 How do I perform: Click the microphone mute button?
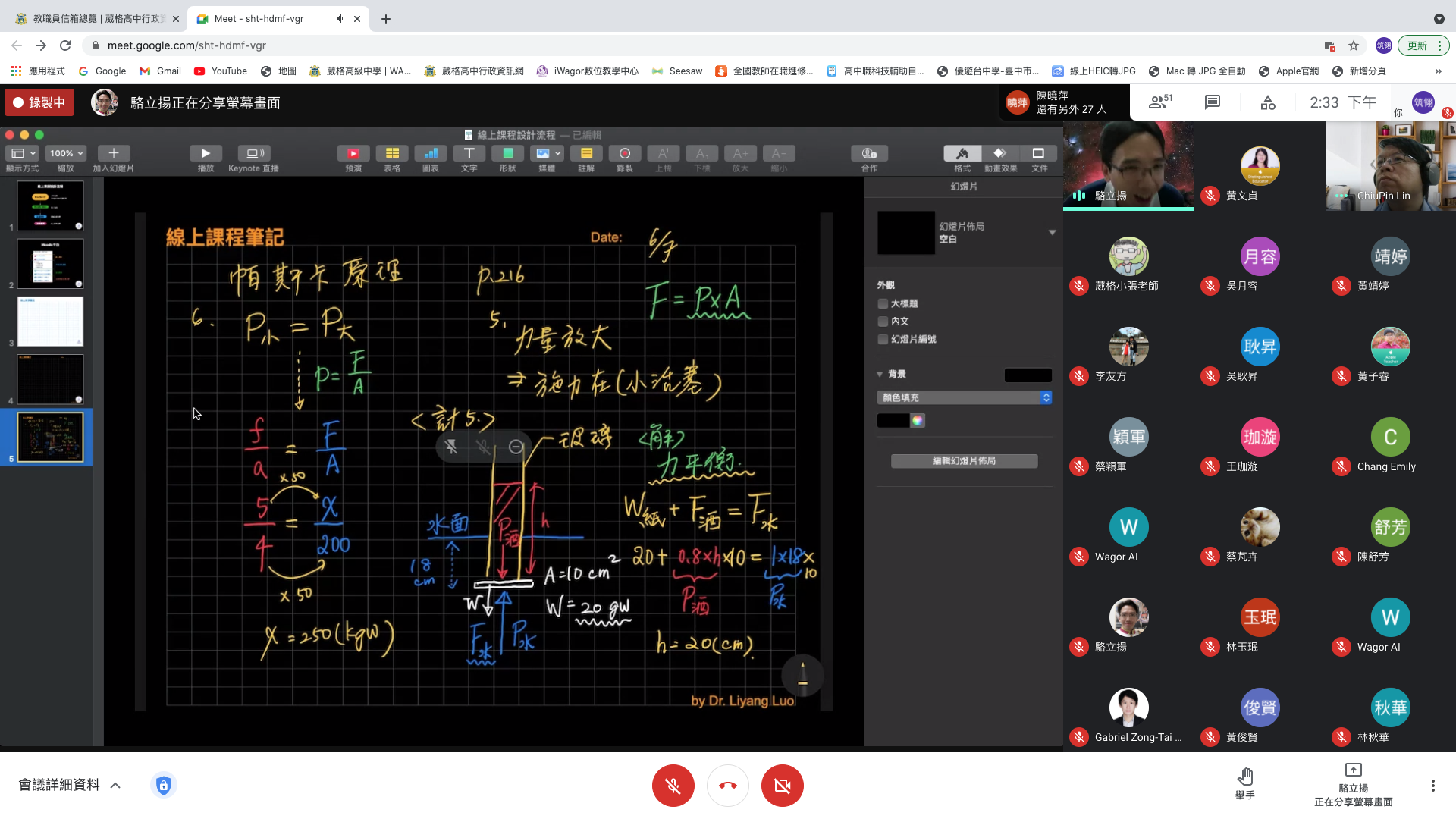(x=673, y=786)
